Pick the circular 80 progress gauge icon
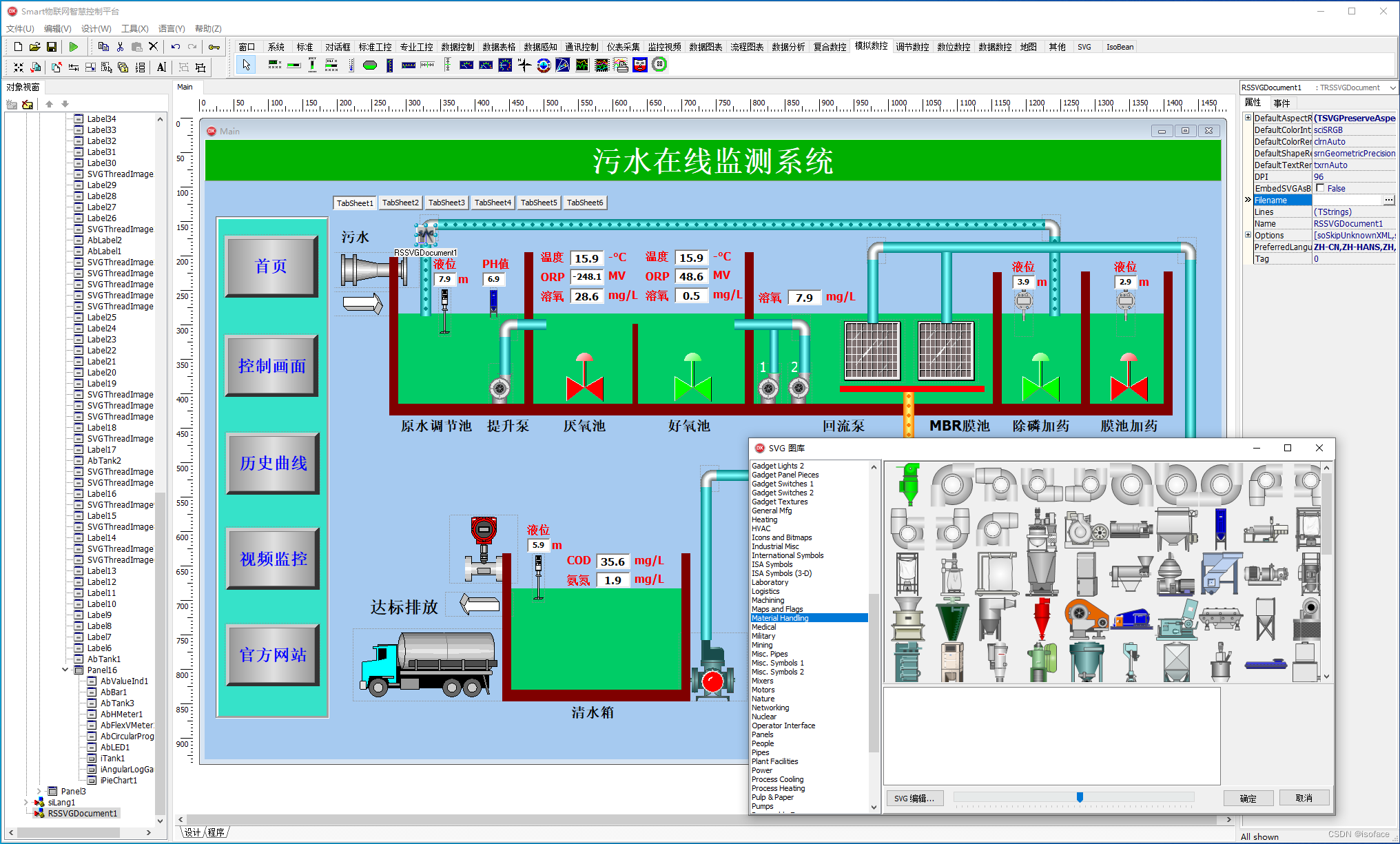 coord(659,65)
